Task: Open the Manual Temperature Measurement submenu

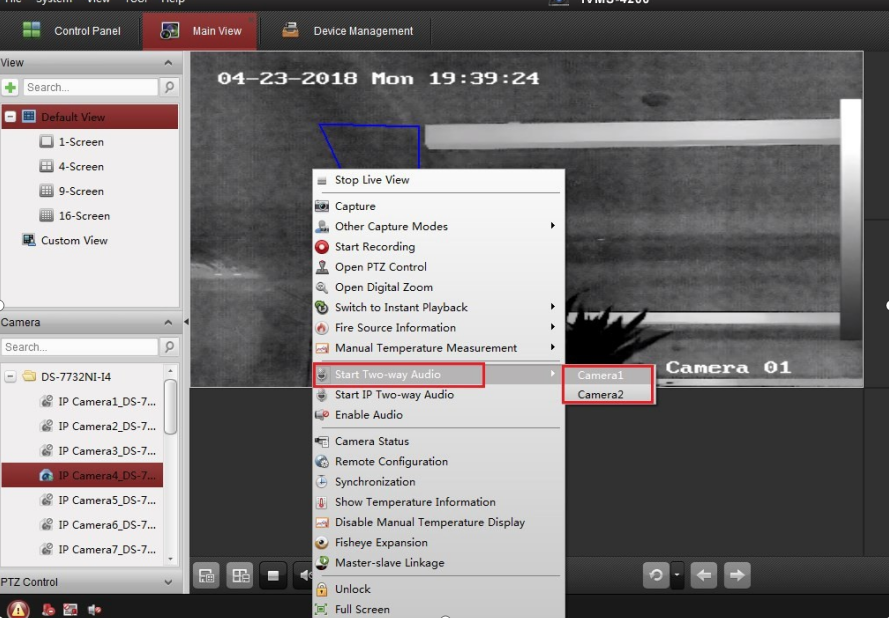Action: [438, 348]
